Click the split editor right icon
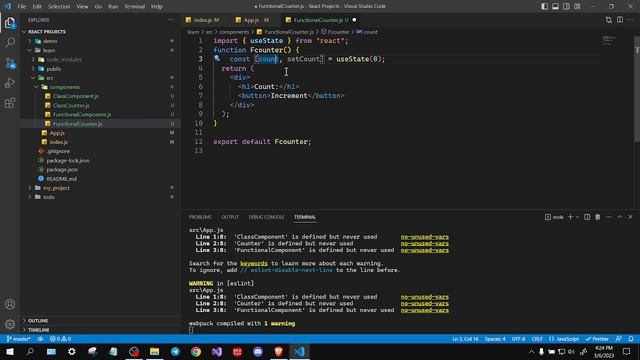This screenshot has width=640, height=360. pyautogui.click(x=620, y=20)
